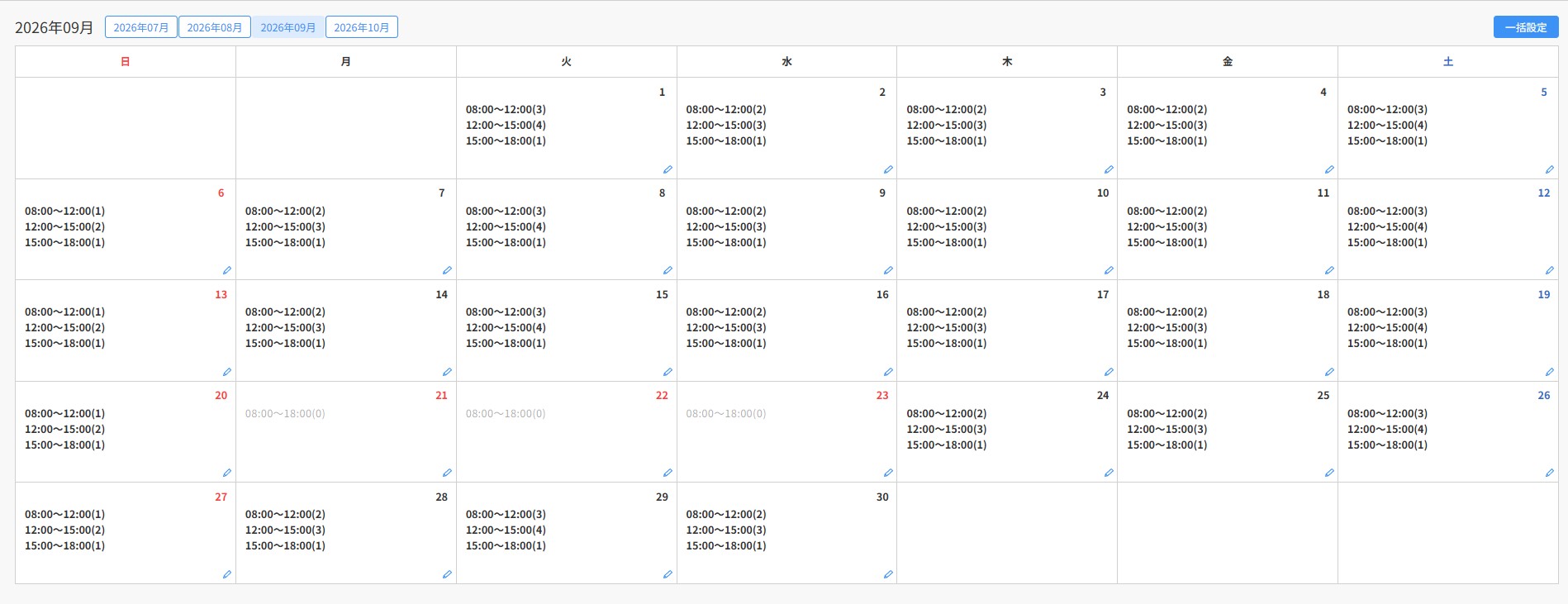Click the 土 column header
Image resolution: width=1568 pixels, height=604 pixels.
[1448, 62]
